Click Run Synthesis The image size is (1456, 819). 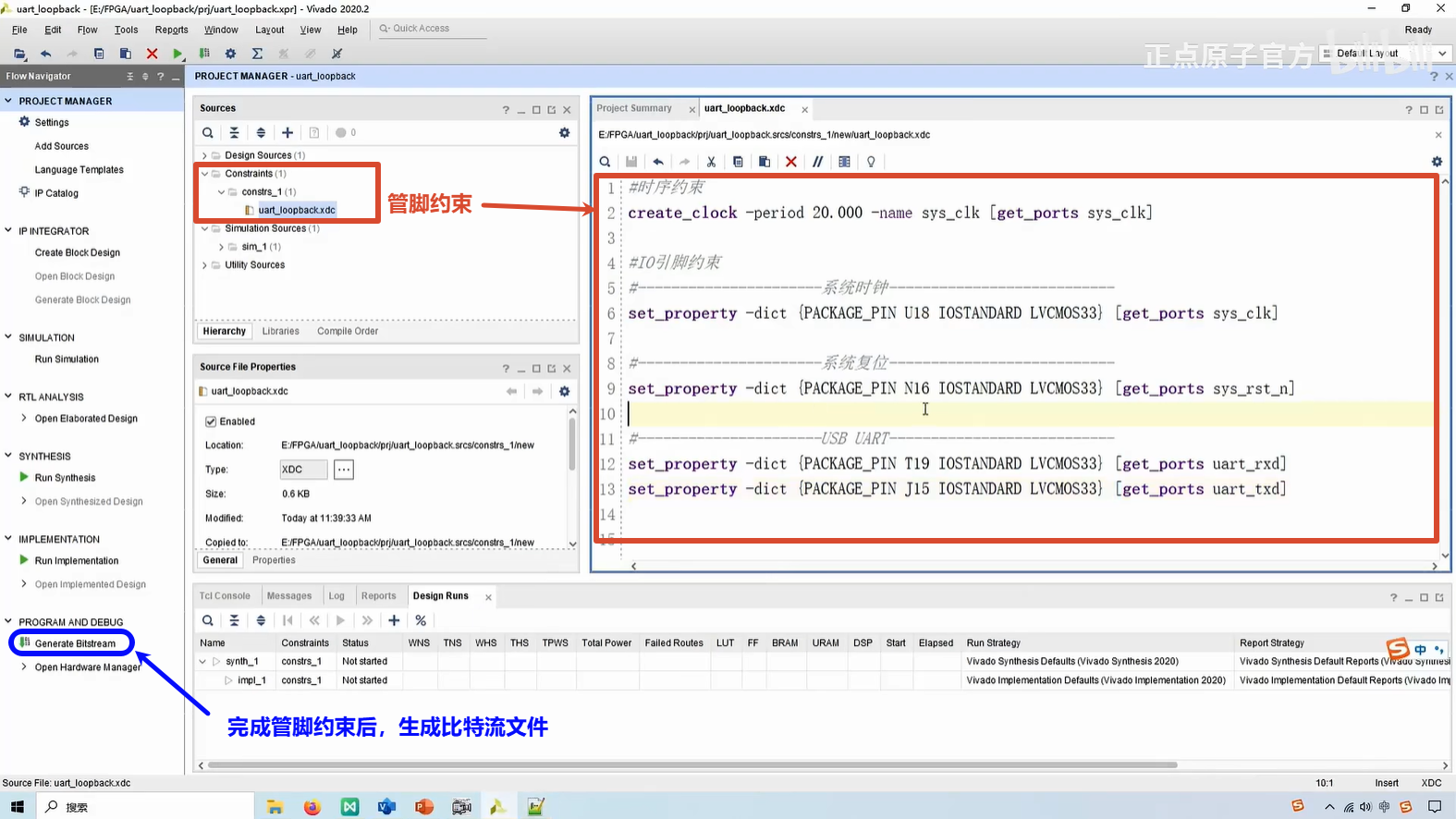click(x=65, y=478)
